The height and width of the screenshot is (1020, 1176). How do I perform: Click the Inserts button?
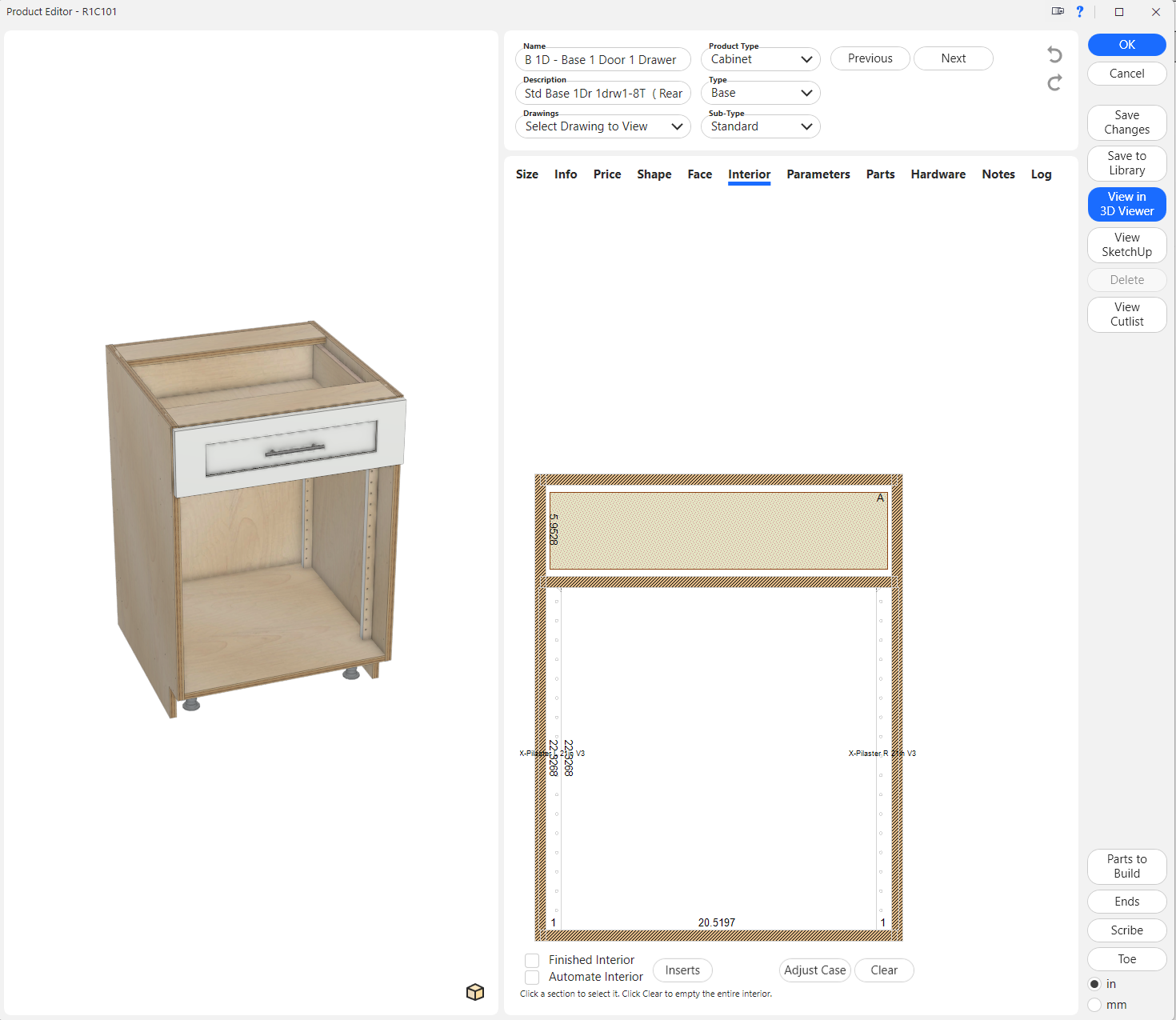[x=682, y=970]
